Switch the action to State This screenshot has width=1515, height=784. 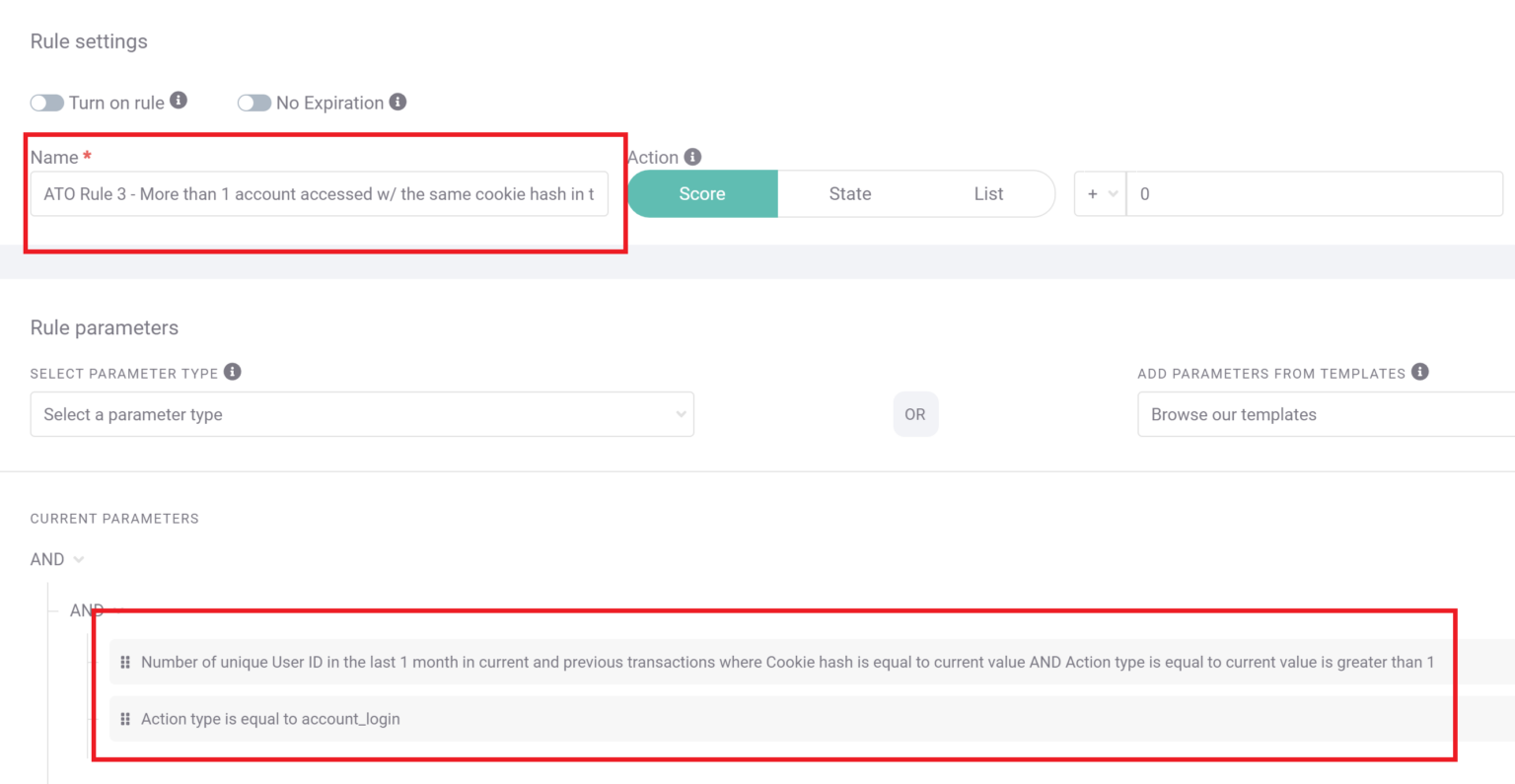coord(849,193)
